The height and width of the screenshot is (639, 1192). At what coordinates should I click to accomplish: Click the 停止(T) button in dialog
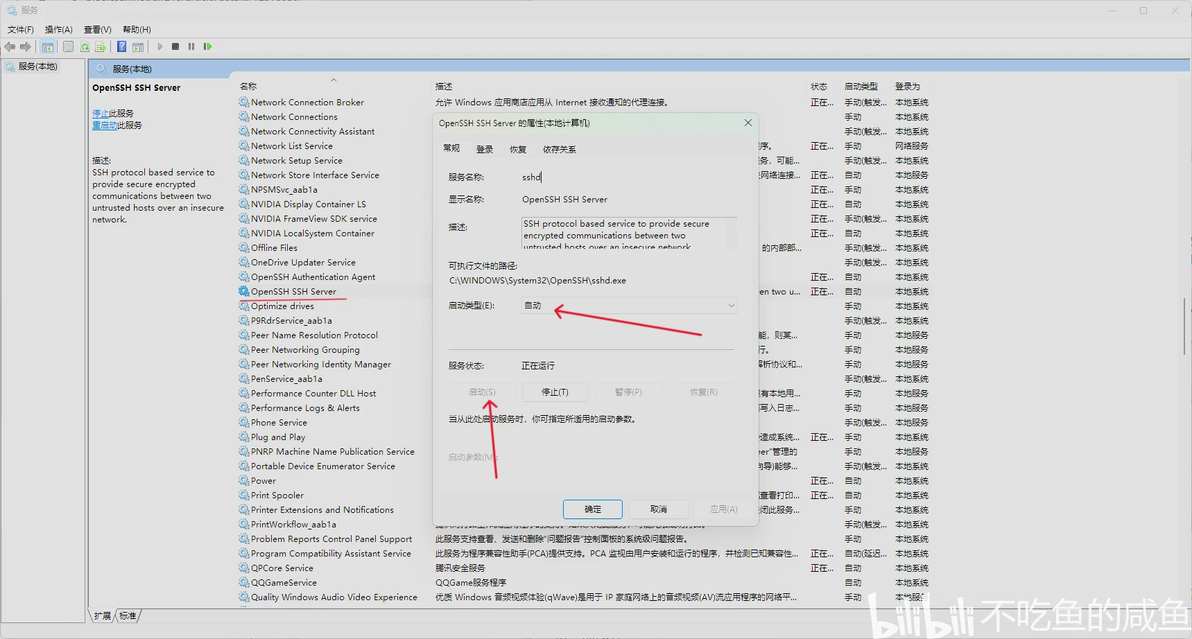(555, 392)
